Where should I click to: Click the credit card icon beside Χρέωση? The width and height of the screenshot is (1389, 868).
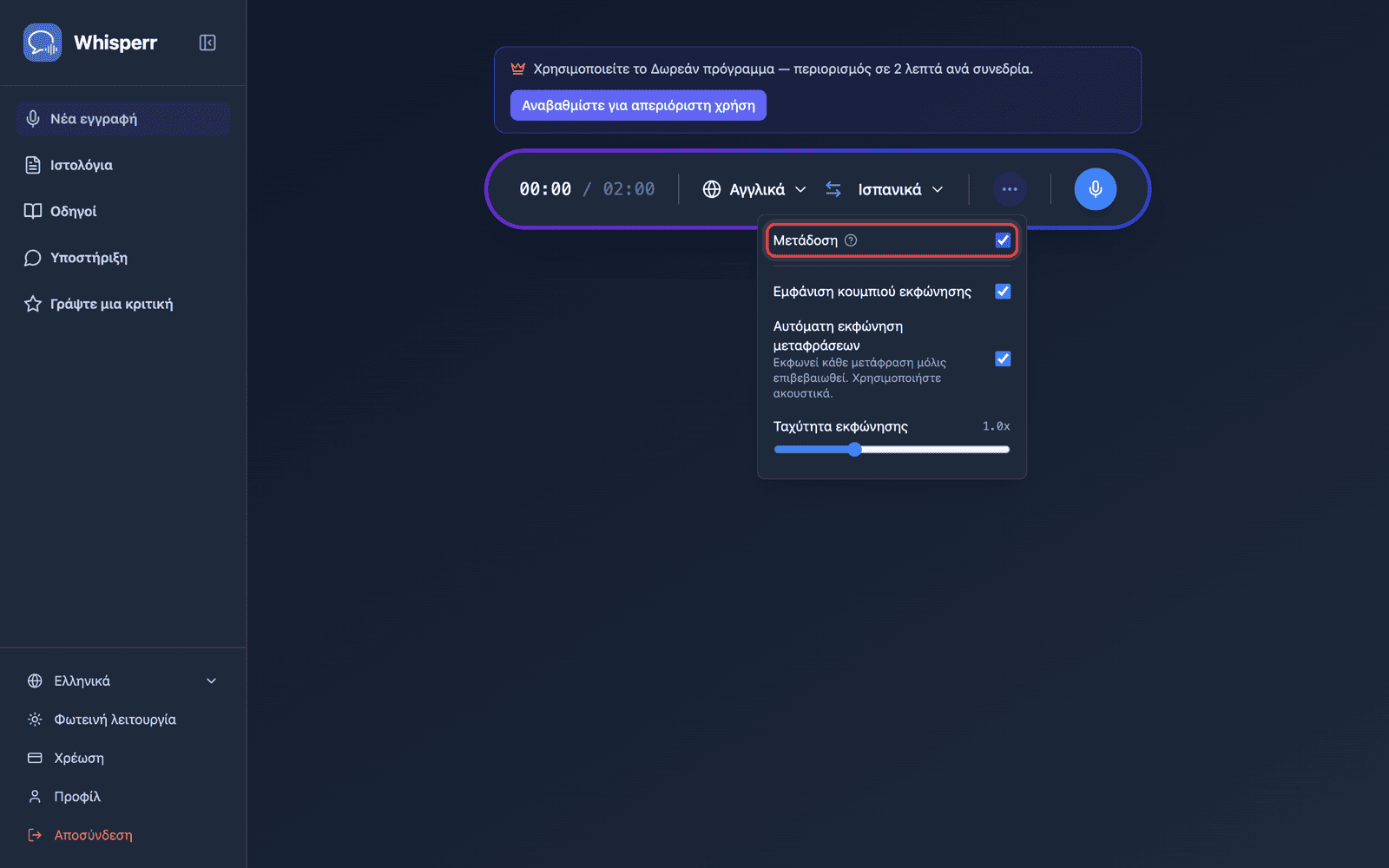35,758
